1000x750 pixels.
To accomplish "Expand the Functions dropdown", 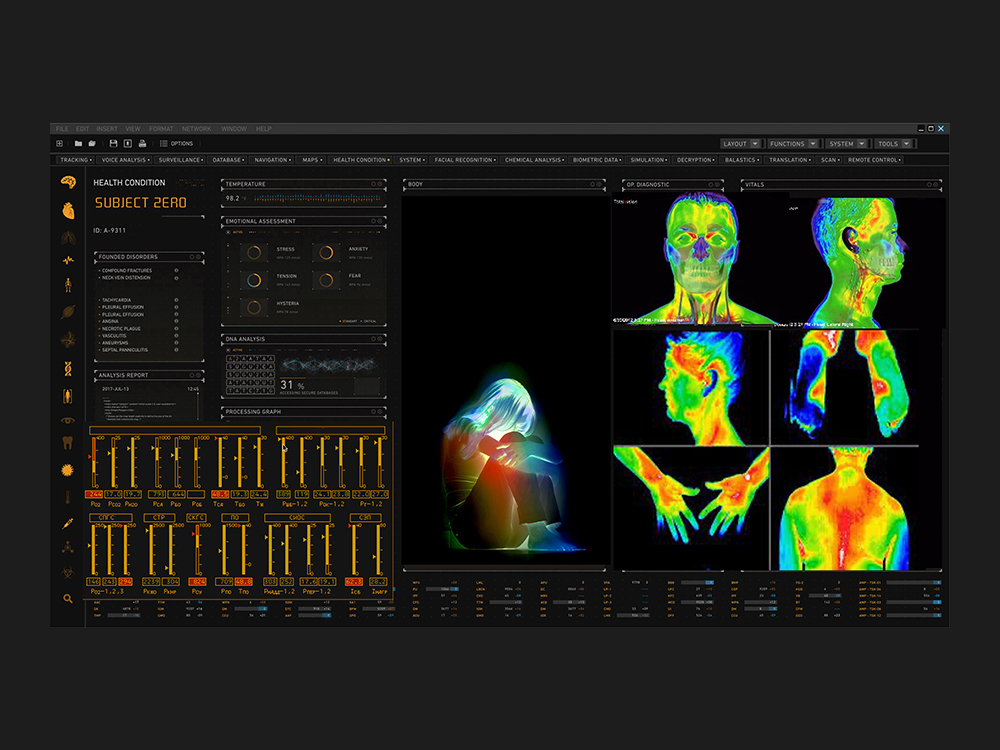I will 794,144.
